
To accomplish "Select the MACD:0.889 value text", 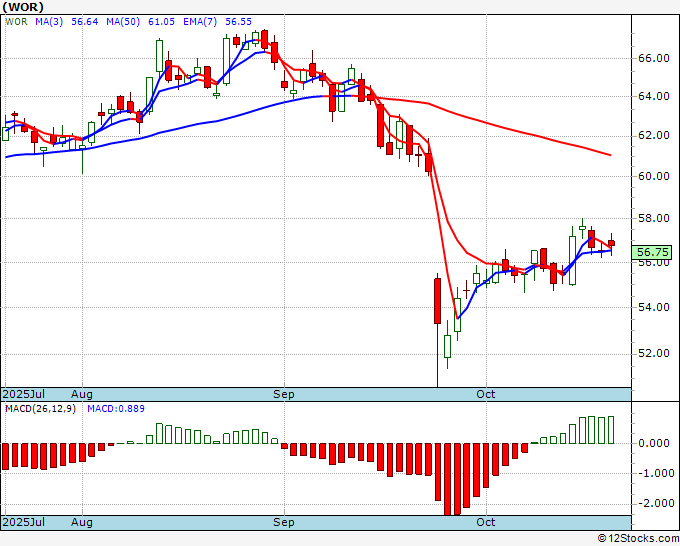I will 116,409.
